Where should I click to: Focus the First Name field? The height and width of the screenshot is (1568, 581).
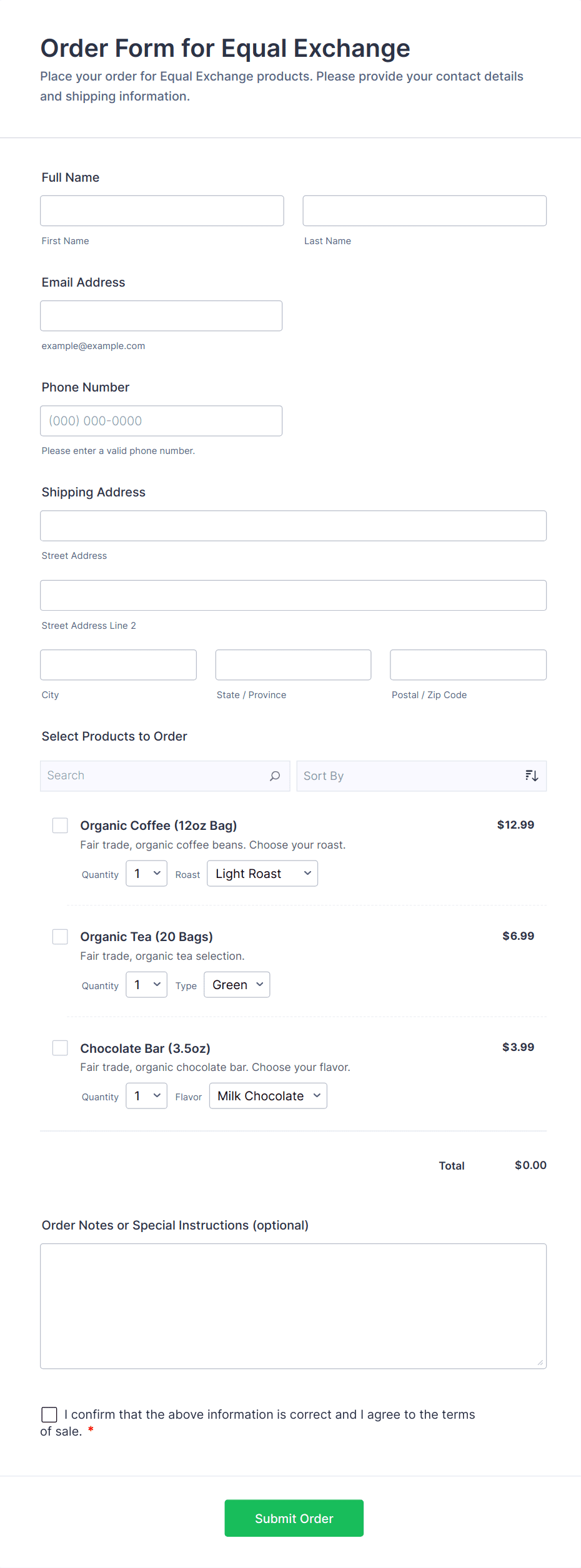click(x=162, y=211)
